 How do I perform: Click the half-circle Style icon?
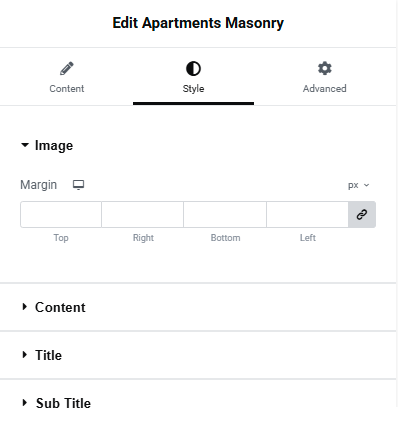coord(193,69)
